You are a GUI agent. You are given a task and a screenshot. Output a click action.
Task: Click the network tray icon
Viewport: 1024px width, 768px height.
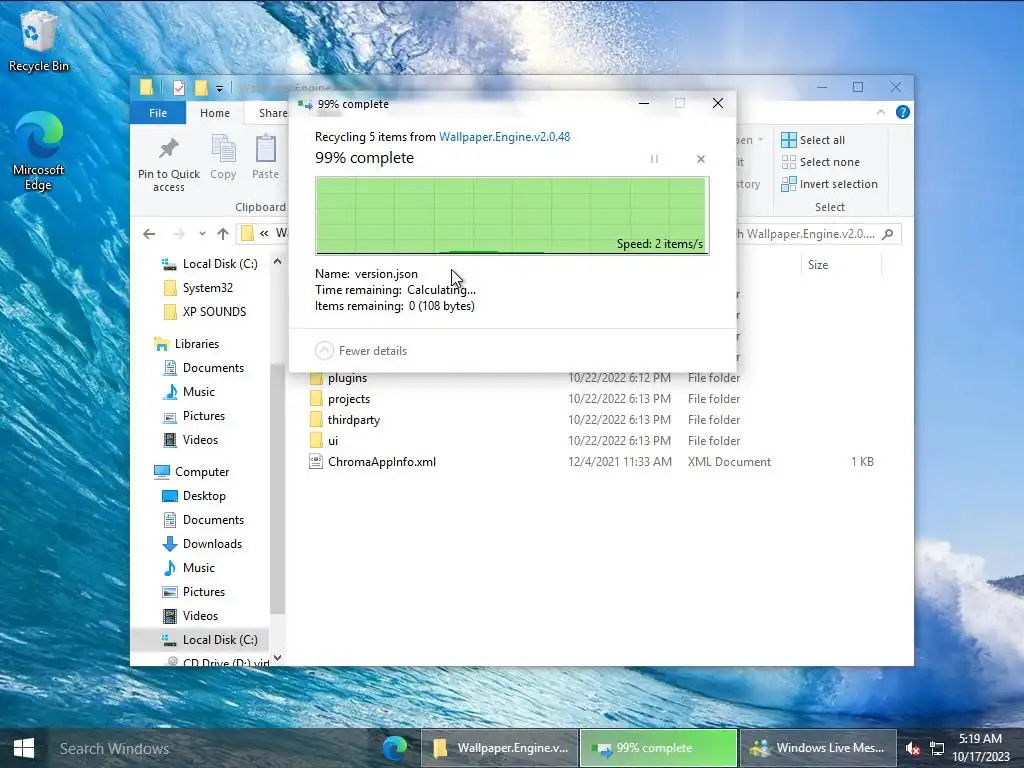coord(936,748)
